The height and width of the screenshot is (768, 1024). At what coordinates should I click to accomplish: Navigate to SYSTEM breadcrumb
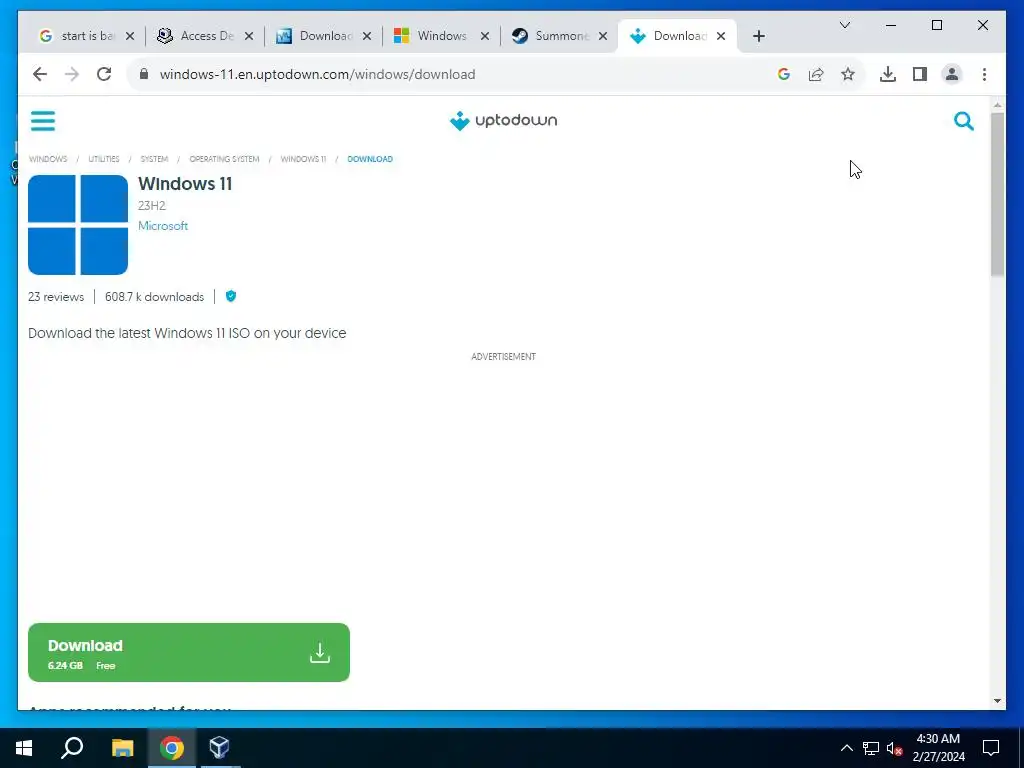[x=154, y=159]
